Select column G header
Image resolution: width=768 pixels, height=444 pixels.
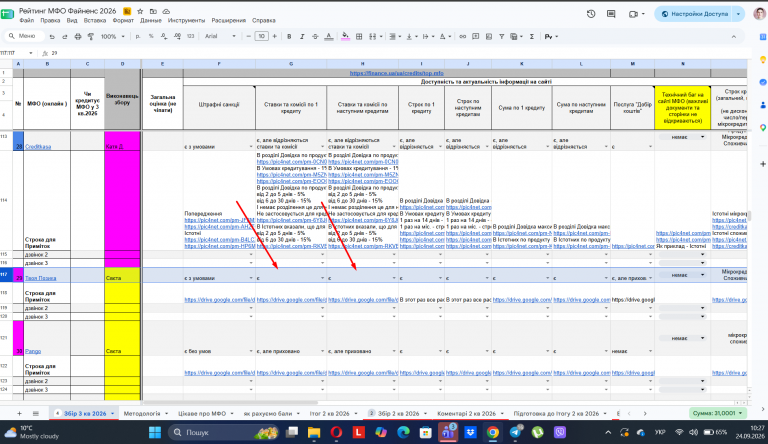coord(291,64)
